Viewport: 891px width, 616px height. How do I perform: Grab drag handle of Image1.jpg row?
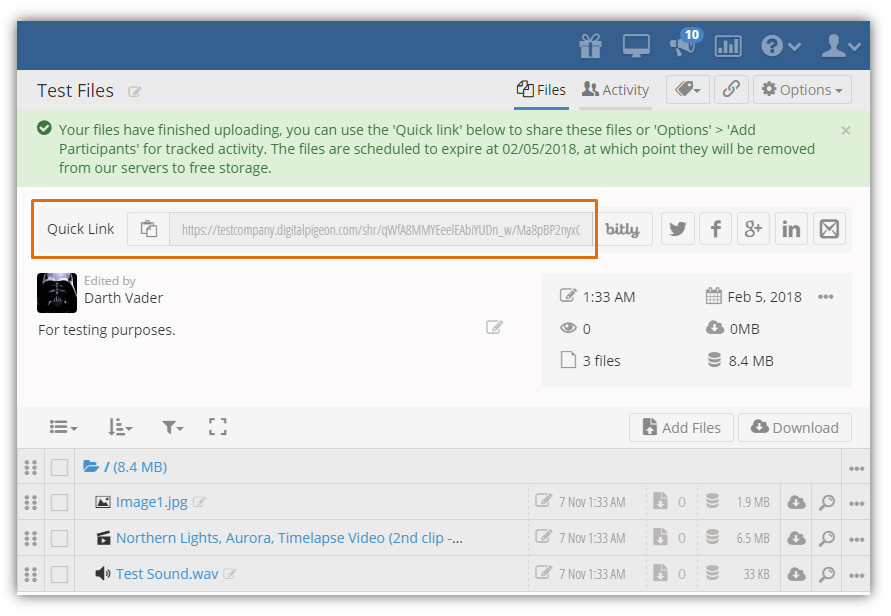pos(31,502)
